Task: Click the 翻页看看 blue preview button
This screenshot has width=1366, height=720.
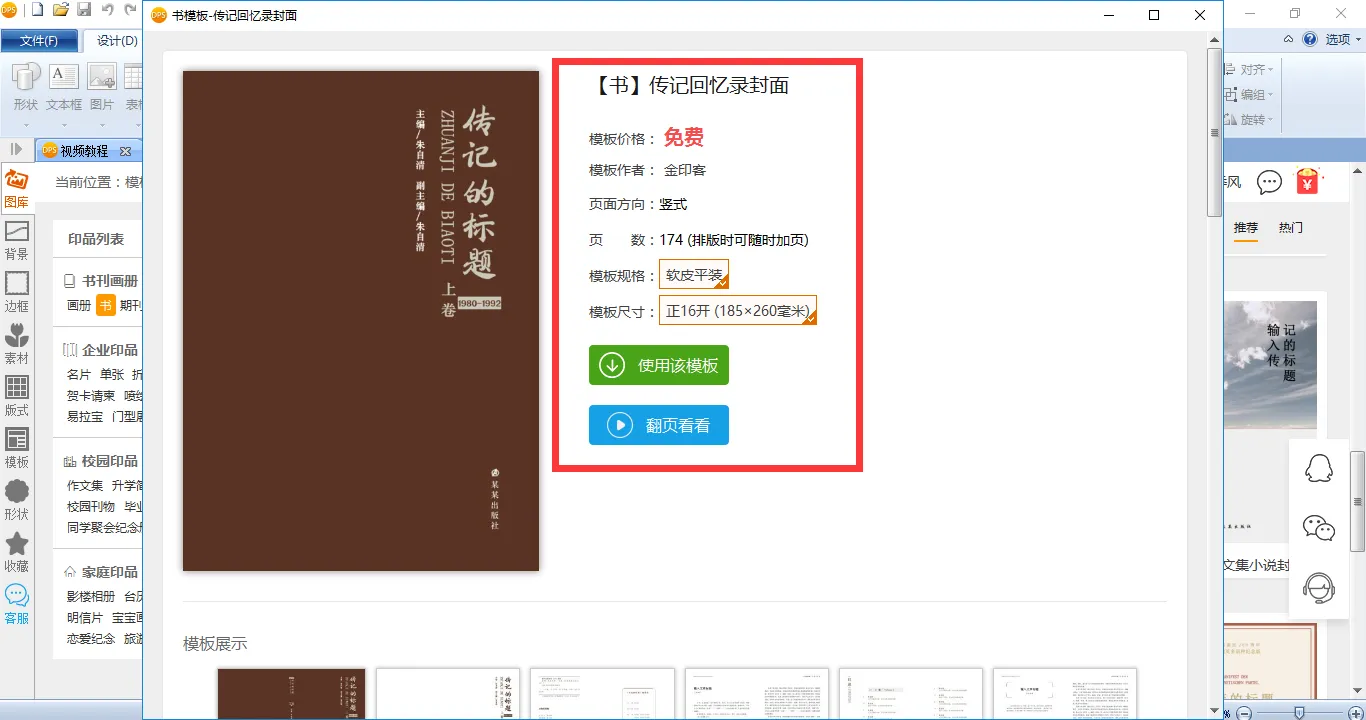Action: (x=659, y=425)
